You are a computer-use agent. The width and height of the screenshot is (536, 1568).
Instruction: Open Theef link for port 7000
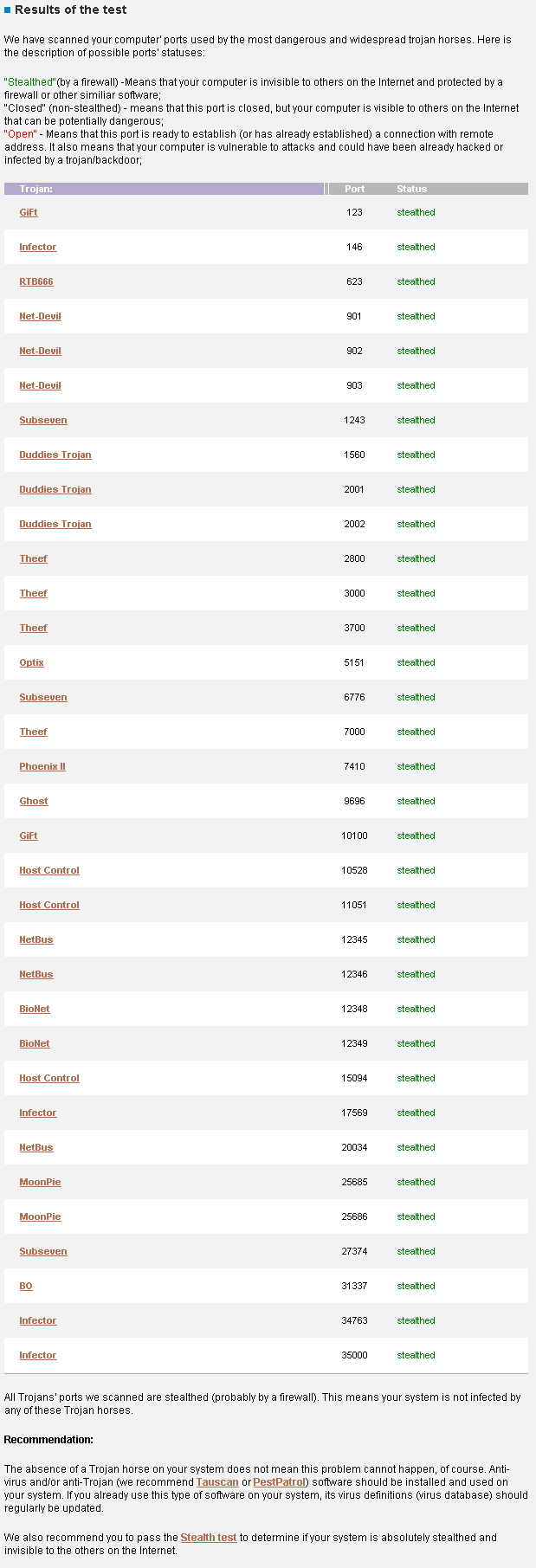34,732
